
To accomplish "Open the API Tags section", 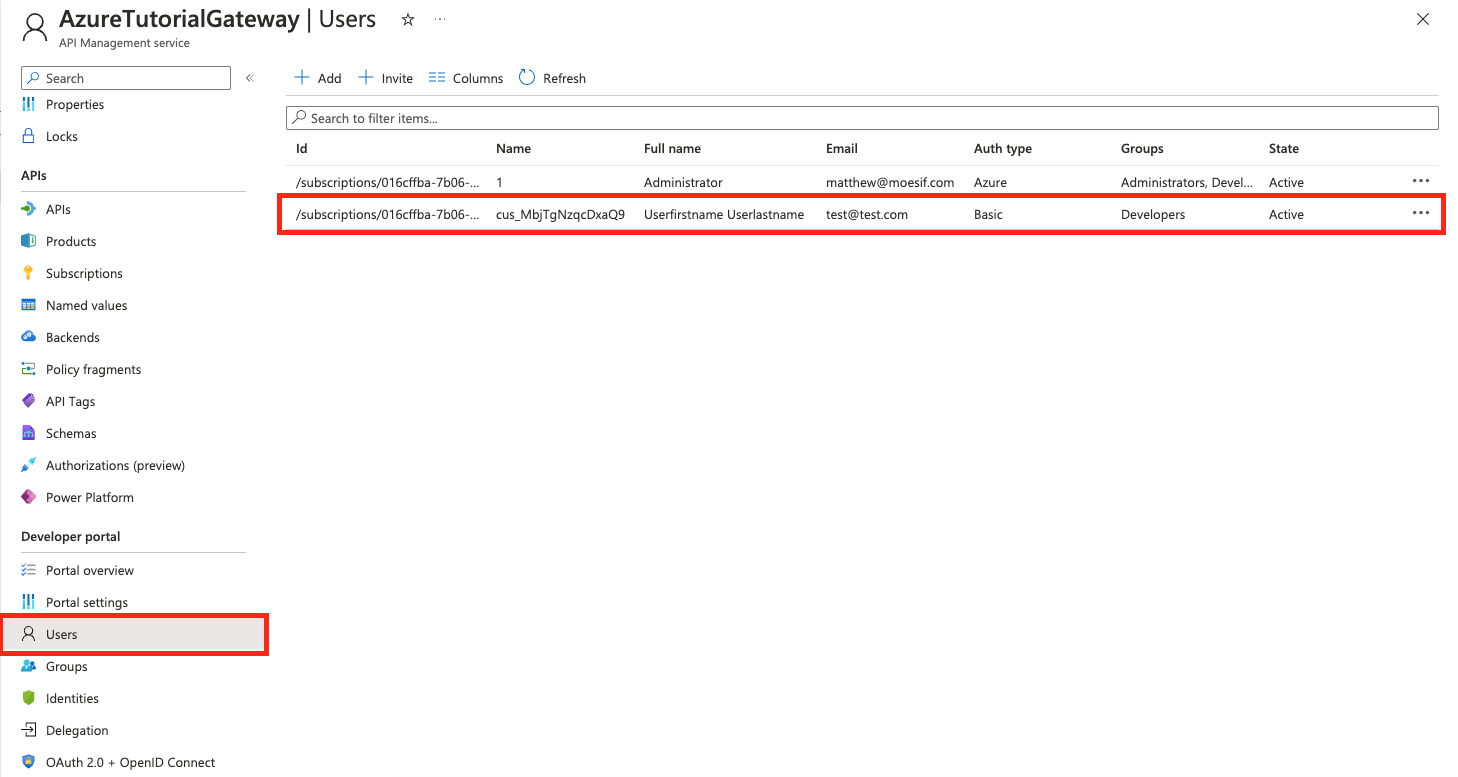I will pyautogui.click(x=70, y=402).
